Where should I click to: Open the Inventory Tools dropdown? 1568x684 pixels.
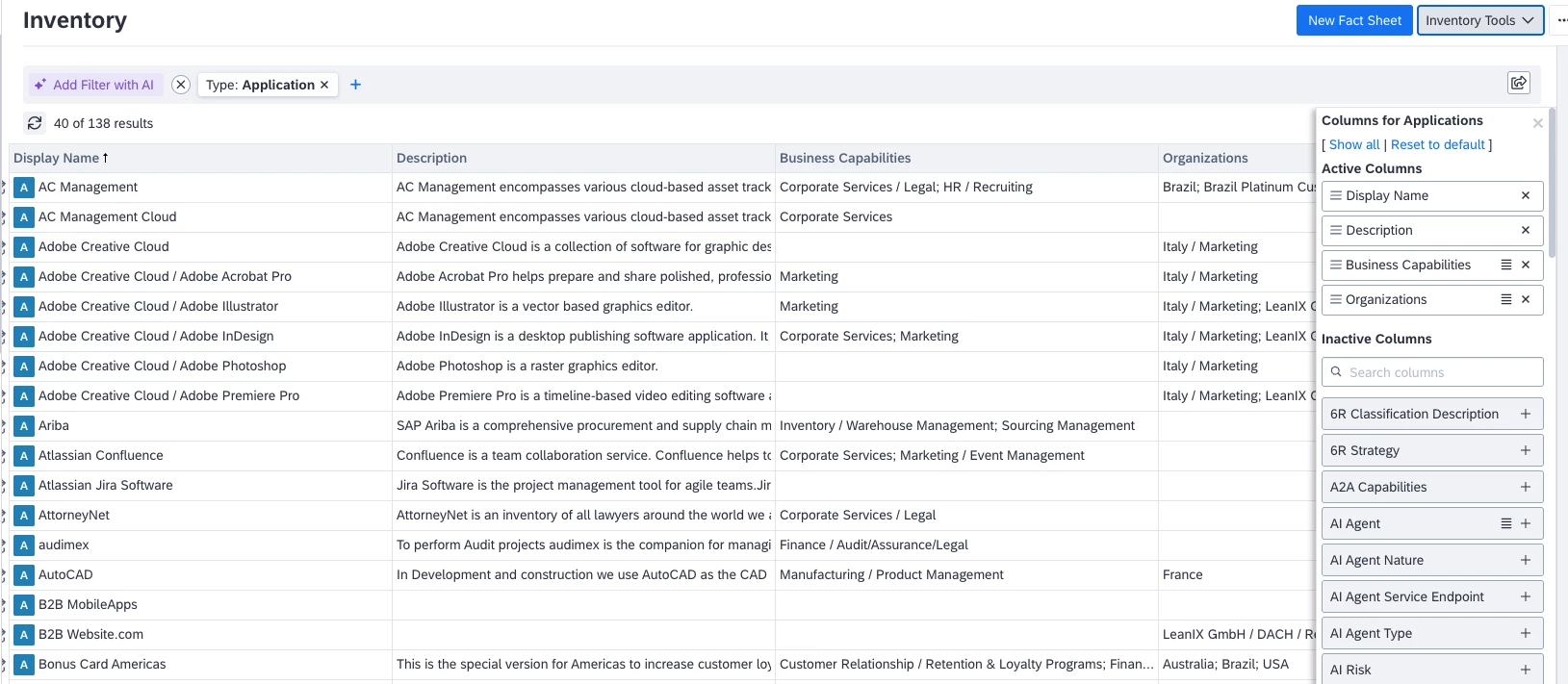[x=1479, y=20]
